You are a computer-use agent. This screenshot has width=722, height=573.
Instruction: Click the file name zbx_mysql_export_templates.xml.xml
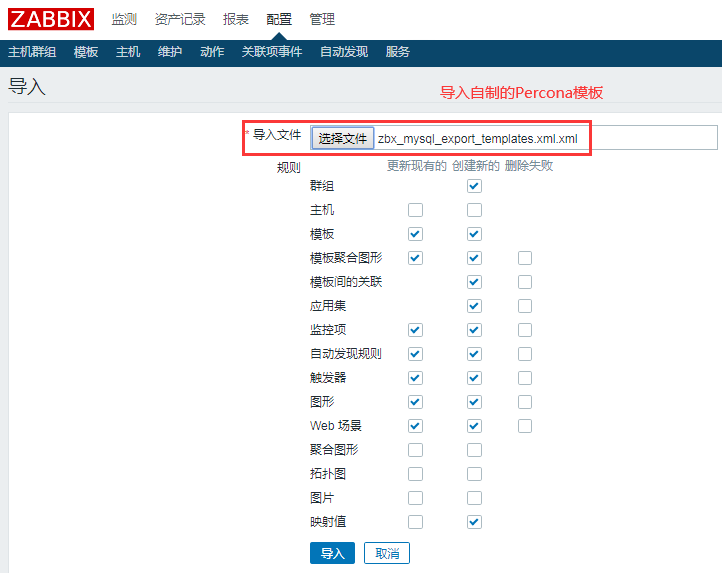coord(477,139)
